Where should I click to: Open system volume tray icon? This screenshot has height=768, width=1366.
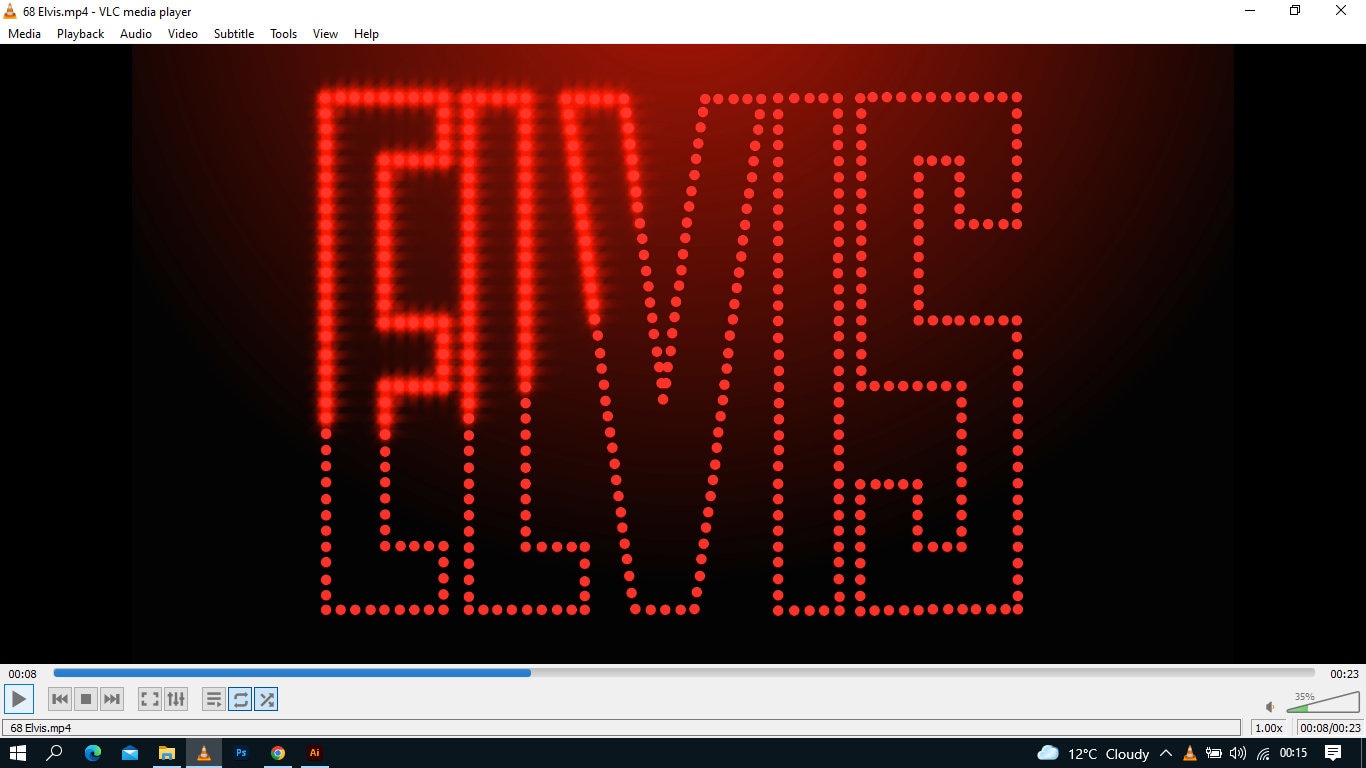1238,753
